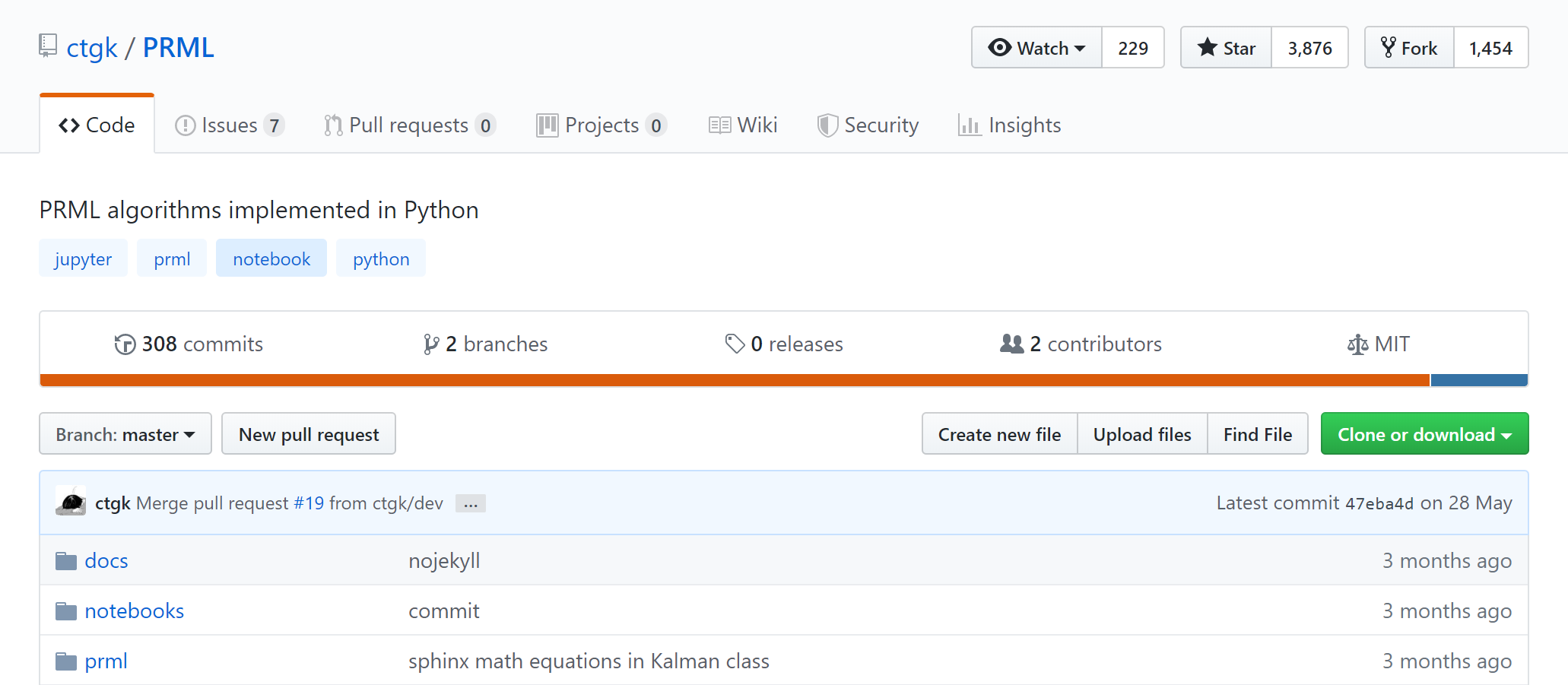
Task: Click the blue language bar segment
Action: tap(1479, 380)
